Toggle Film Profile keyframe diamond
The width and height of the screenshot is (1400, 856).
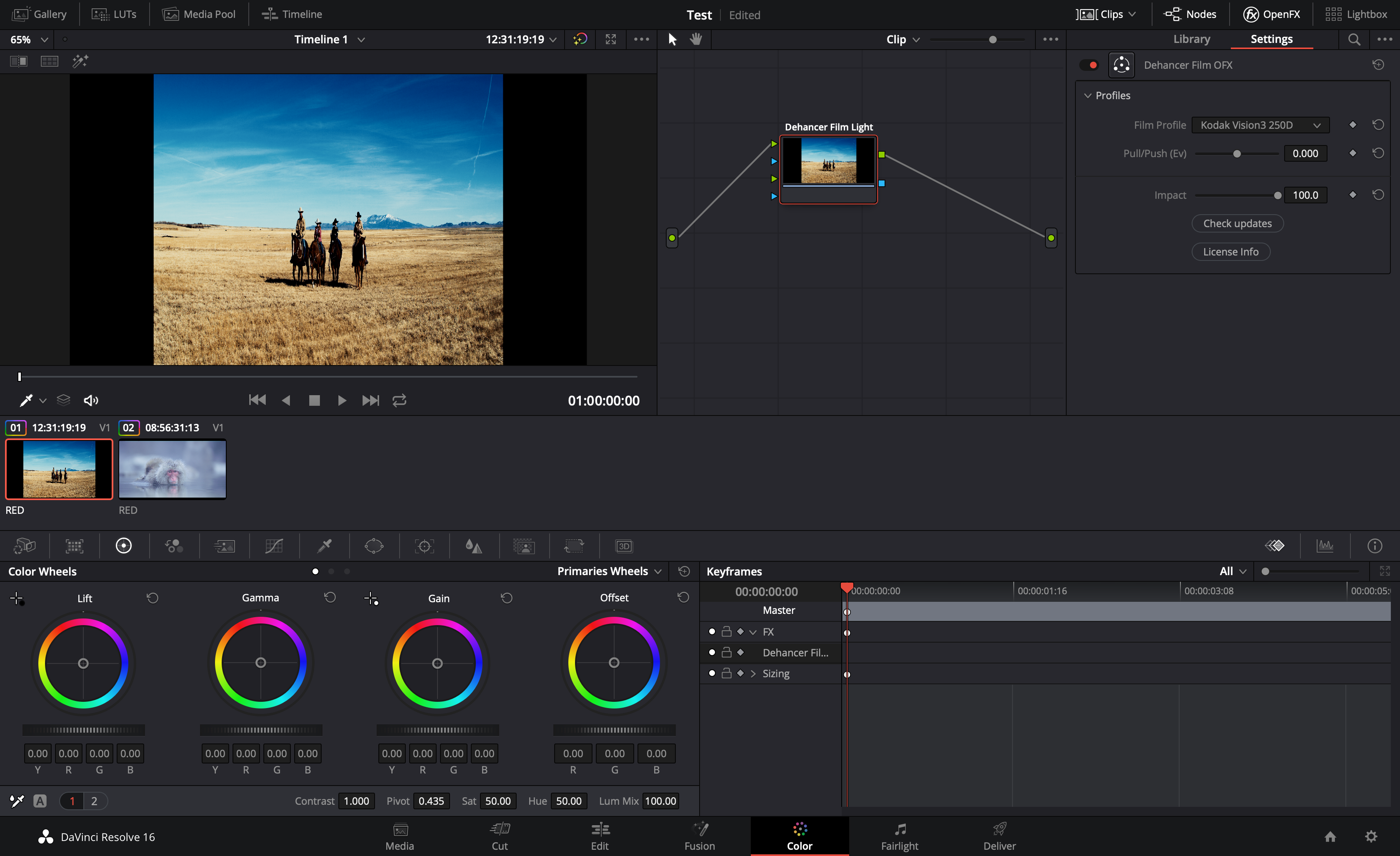click(1352, 125)
